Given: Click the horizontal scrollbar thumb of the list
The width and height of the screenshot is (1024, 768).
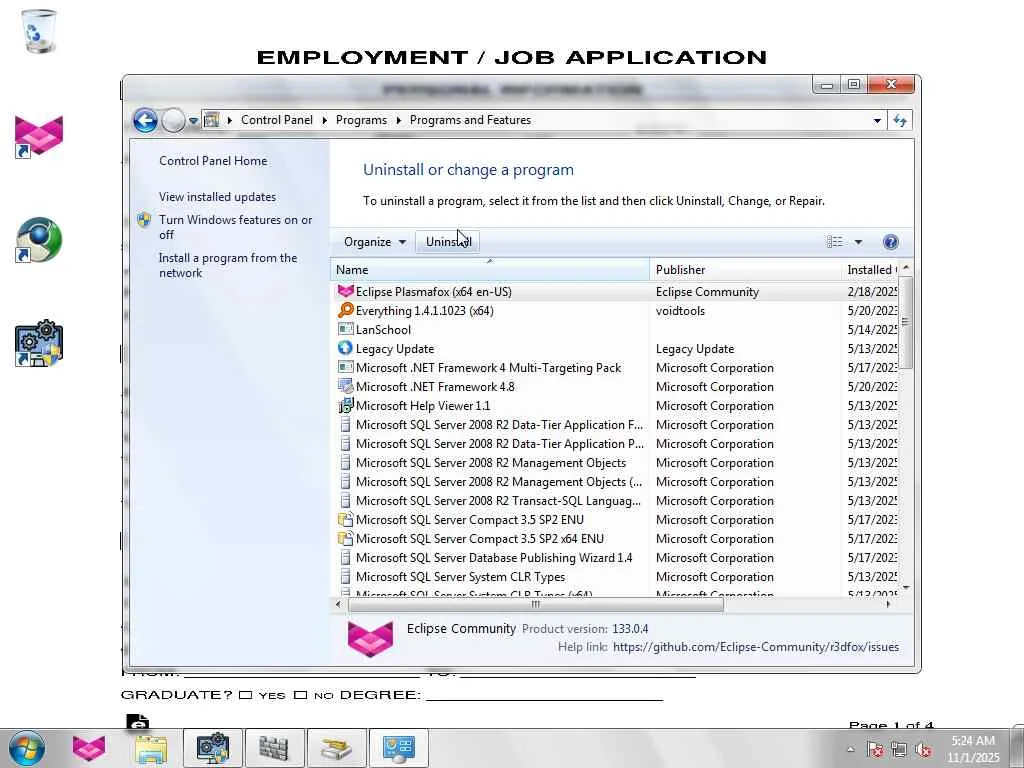Looking at the screenshot, I should click(536, 604).
